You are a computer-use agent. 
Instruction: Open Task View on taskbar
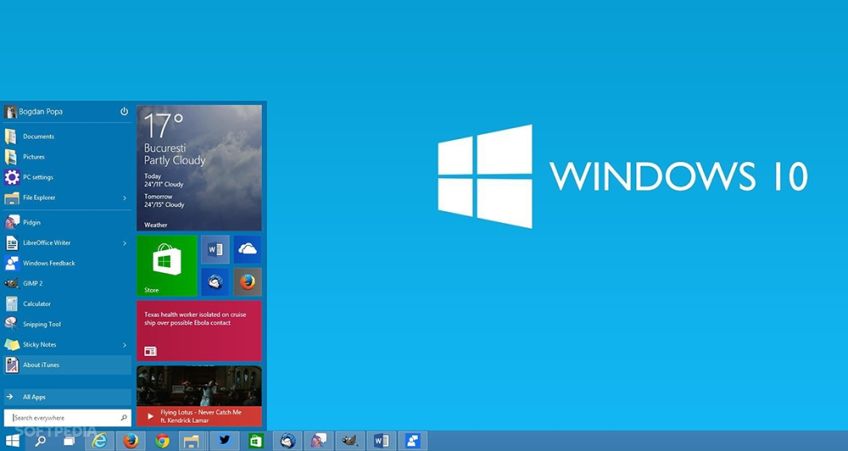pyautogui.click(x=69, y=441)
